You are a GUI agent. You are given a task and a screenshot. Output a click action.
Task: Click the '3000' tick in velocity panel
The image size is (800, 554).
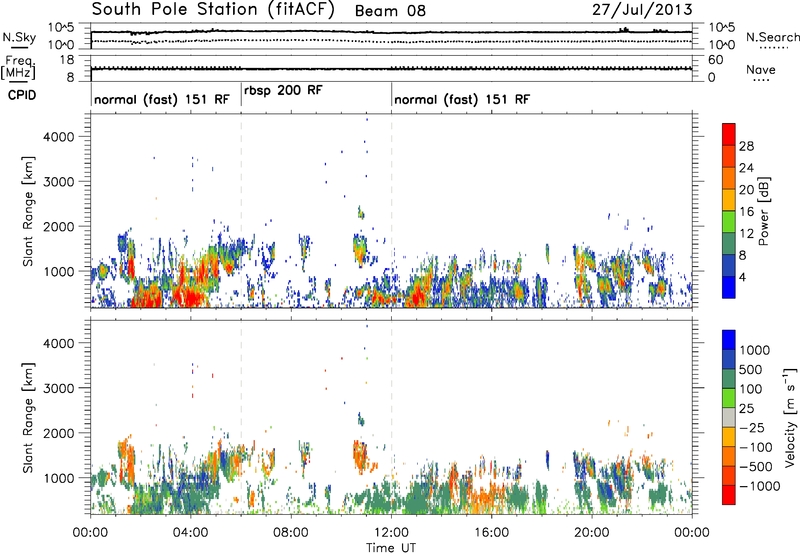point(58,388)
